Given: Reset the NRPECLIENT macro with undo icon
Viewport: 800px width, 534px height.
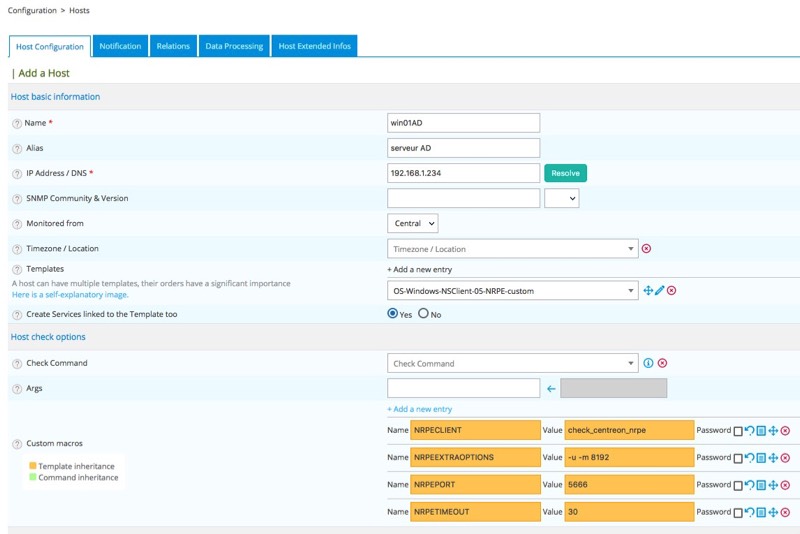Looking at the screenshot, I should click(x=749, y=431).
